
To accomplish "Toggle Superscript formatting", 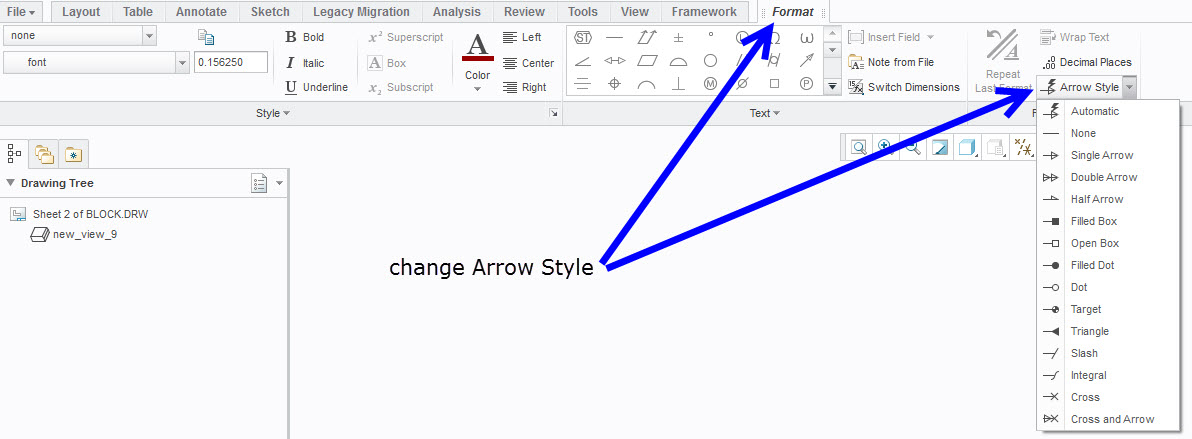I will [x=405, y=37].
